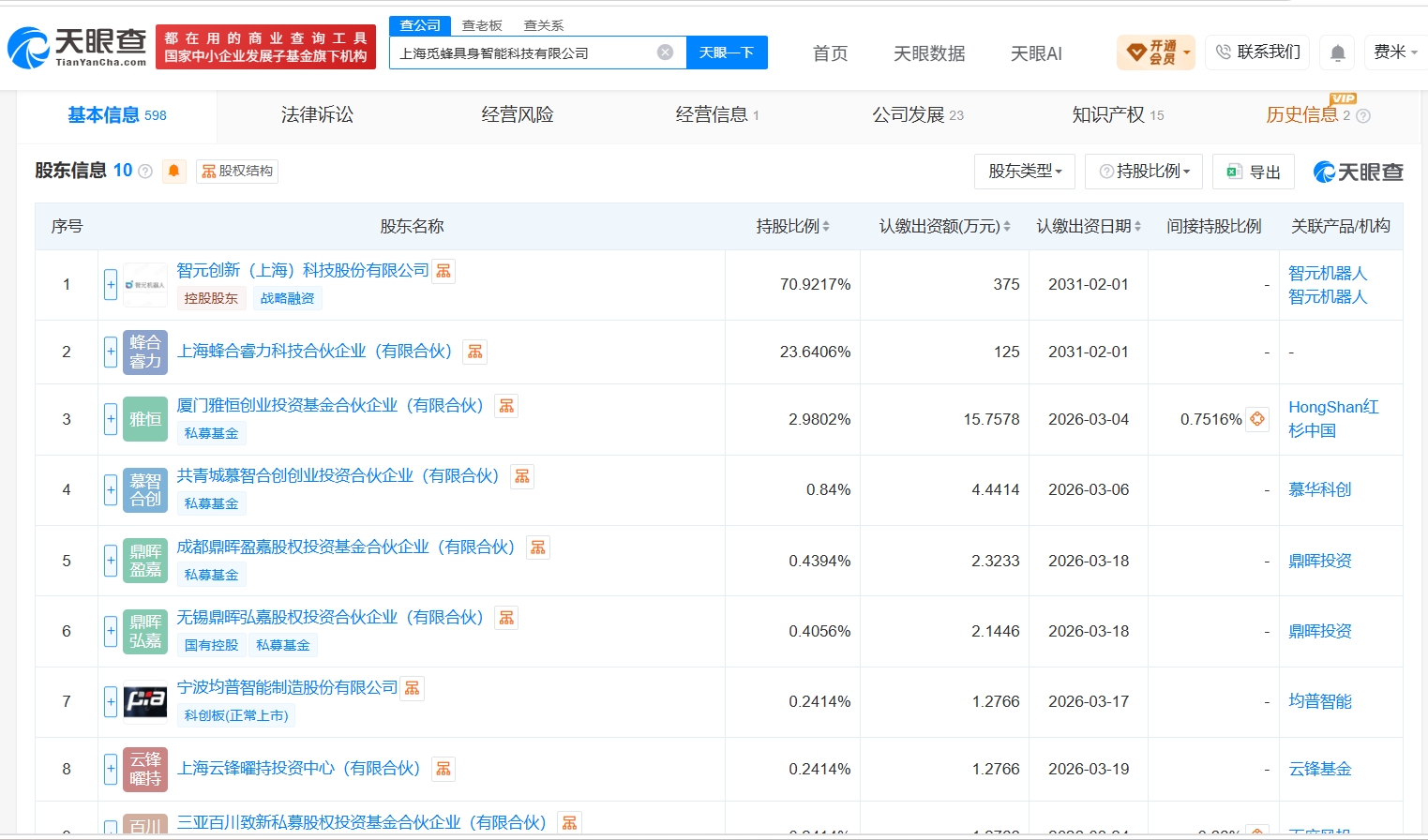
Task: Expand row 1 shareholder 智元创新 details
Action: [x=111, y=284]
